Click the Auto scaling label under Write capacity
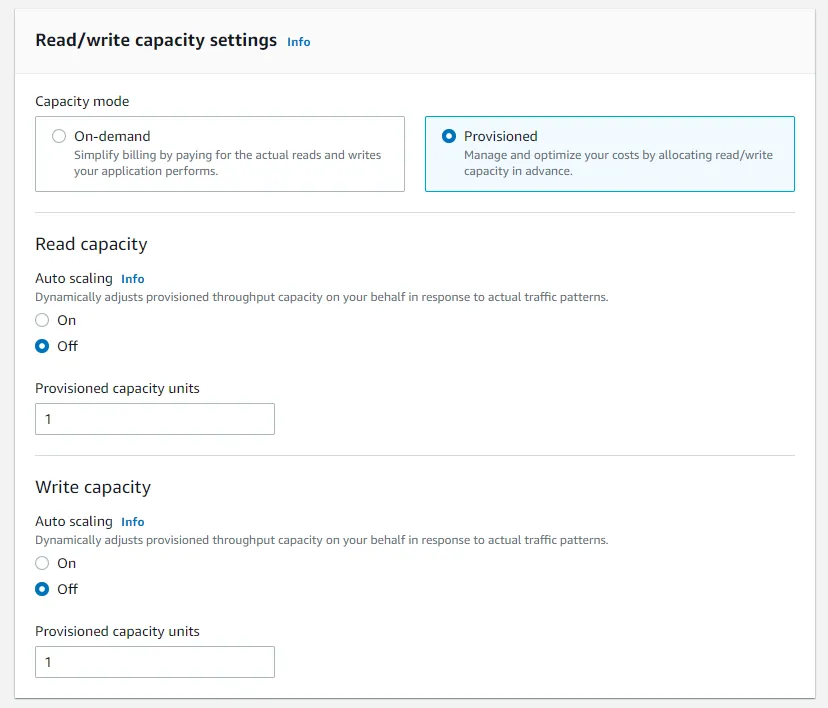828x708 pixels. tap(74, 521)
